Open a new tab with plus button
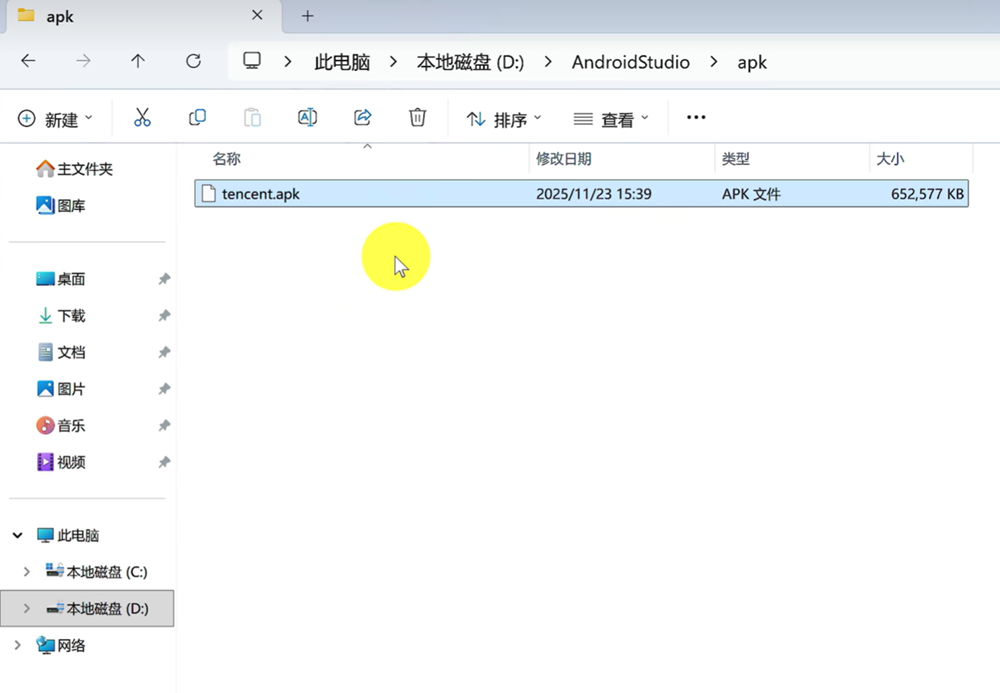 tap(307, 16)
